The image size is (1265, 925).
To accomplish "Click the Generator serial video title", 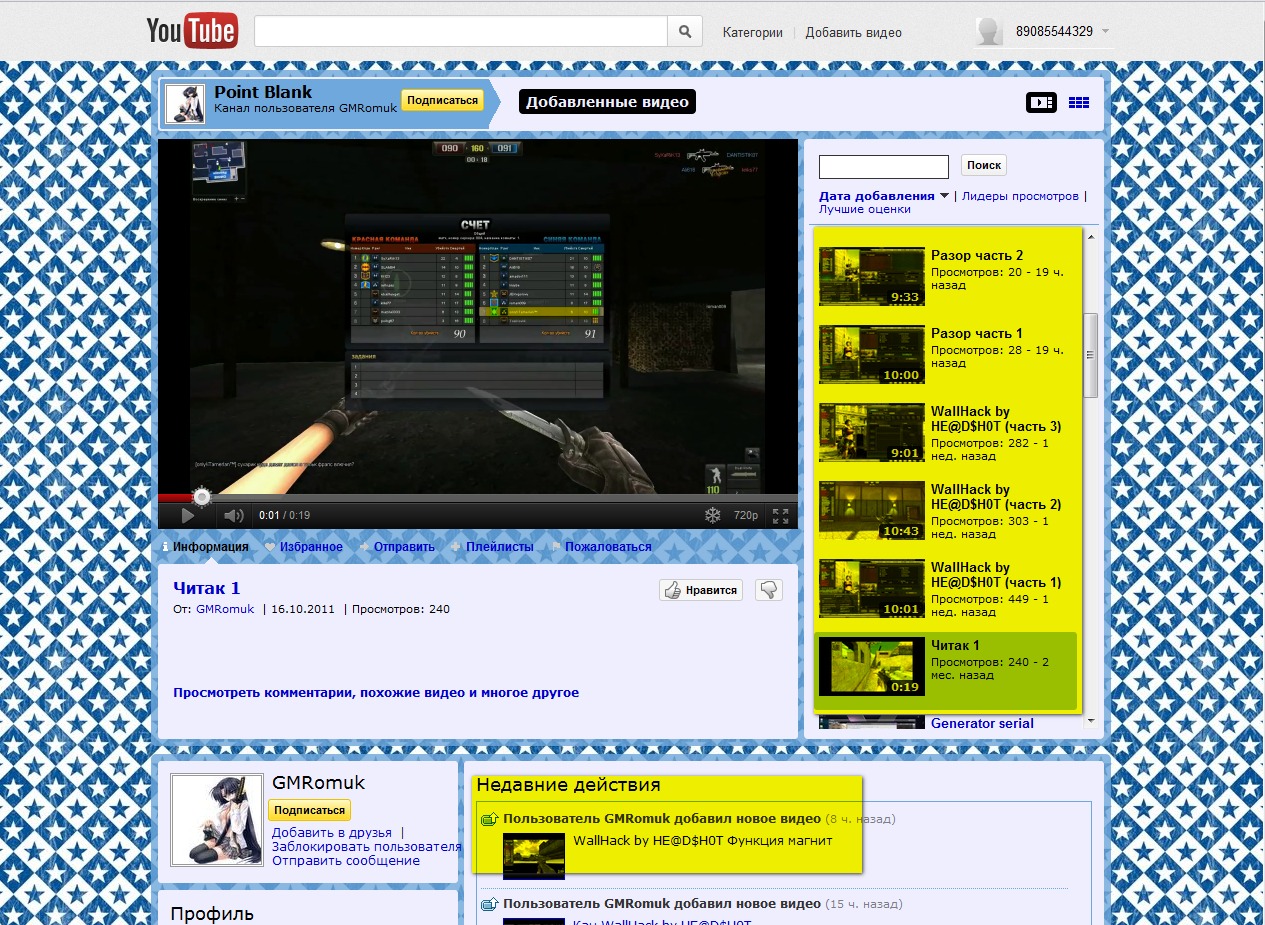I will 982,723.
